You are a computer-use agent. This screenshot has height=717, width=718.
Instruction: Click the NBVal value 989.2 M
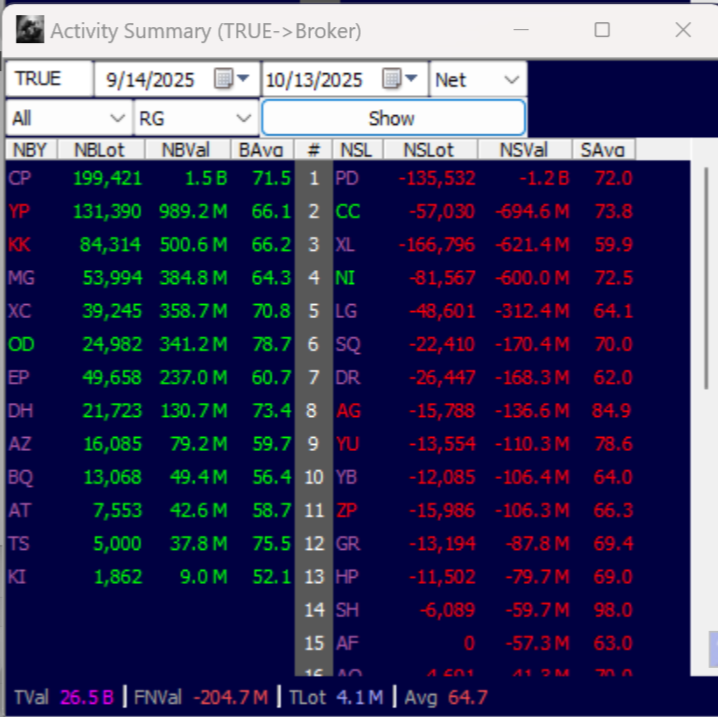tap(193, 211)
